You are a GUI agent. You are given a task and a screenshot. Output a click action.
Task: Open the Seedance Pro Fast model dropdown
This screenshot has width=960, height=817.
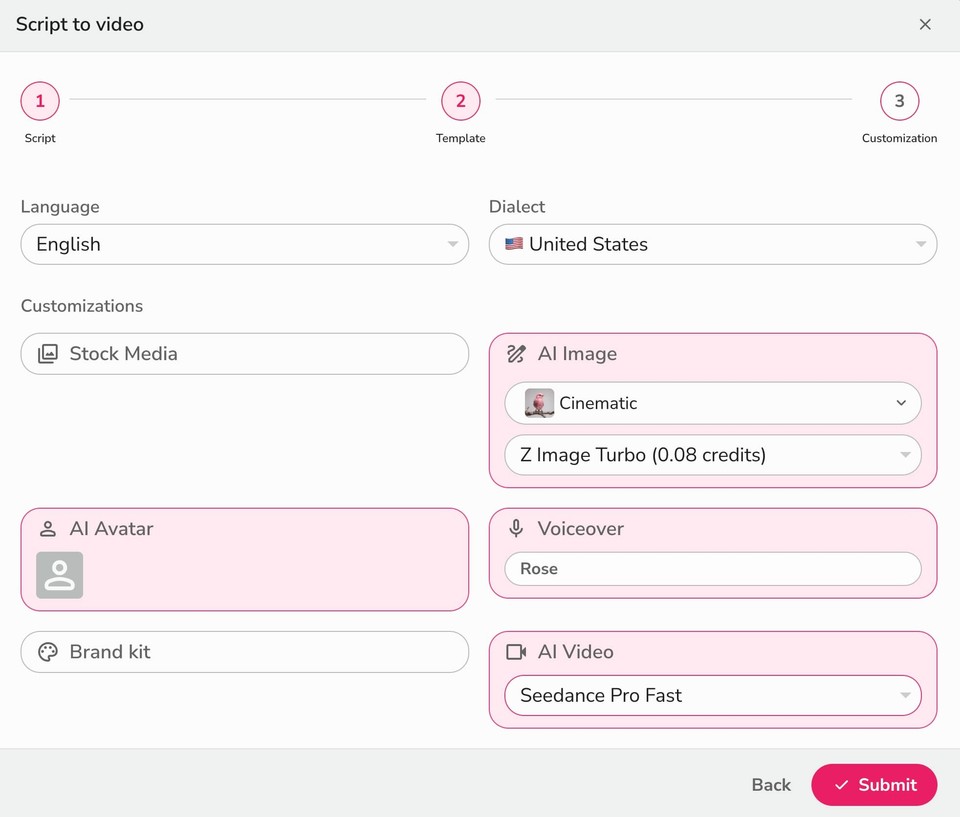coord(712,695)
